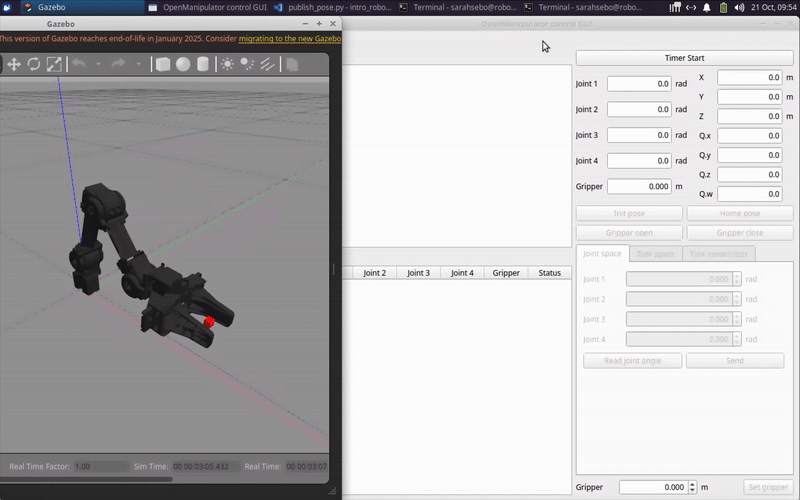Click Joint 2 spinbox in Joint space tab
The width and height of the screenshot is (800, 500).
coord(684,299)
